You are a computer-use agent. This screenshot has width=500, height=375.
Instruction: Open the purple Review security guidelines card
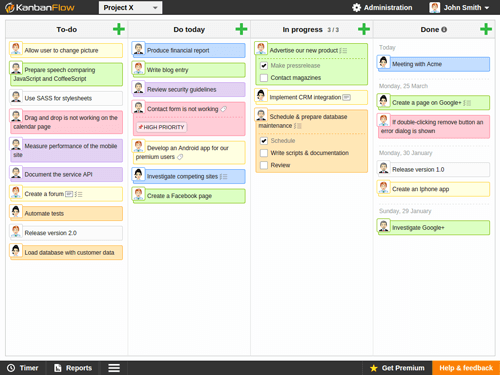(x=189, y=90)
